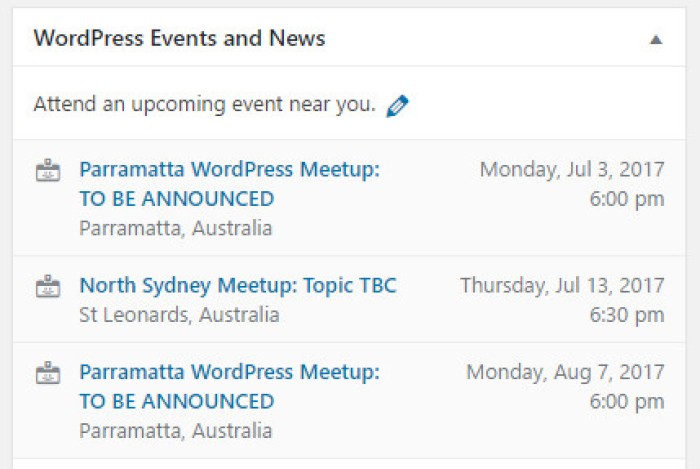Click the meetup icon beside North Sydney Meetup

(x=48, y=287)
